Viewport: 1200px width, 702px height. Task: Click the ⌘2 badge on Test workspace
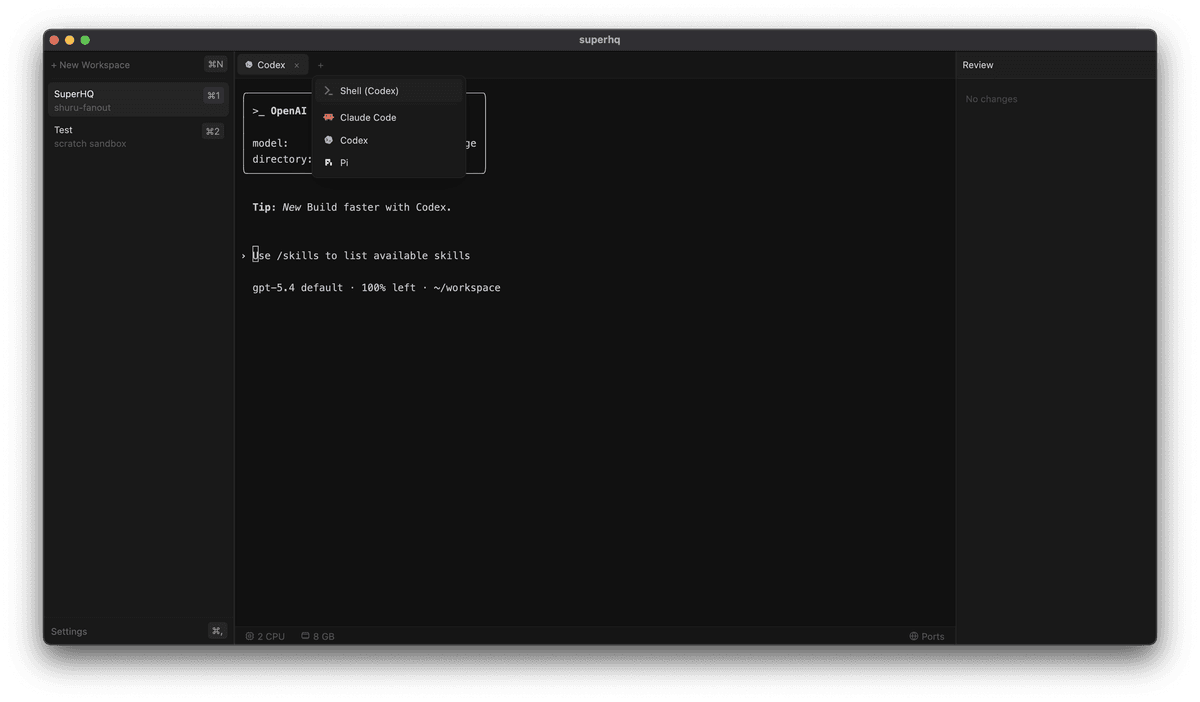point(212,132)
